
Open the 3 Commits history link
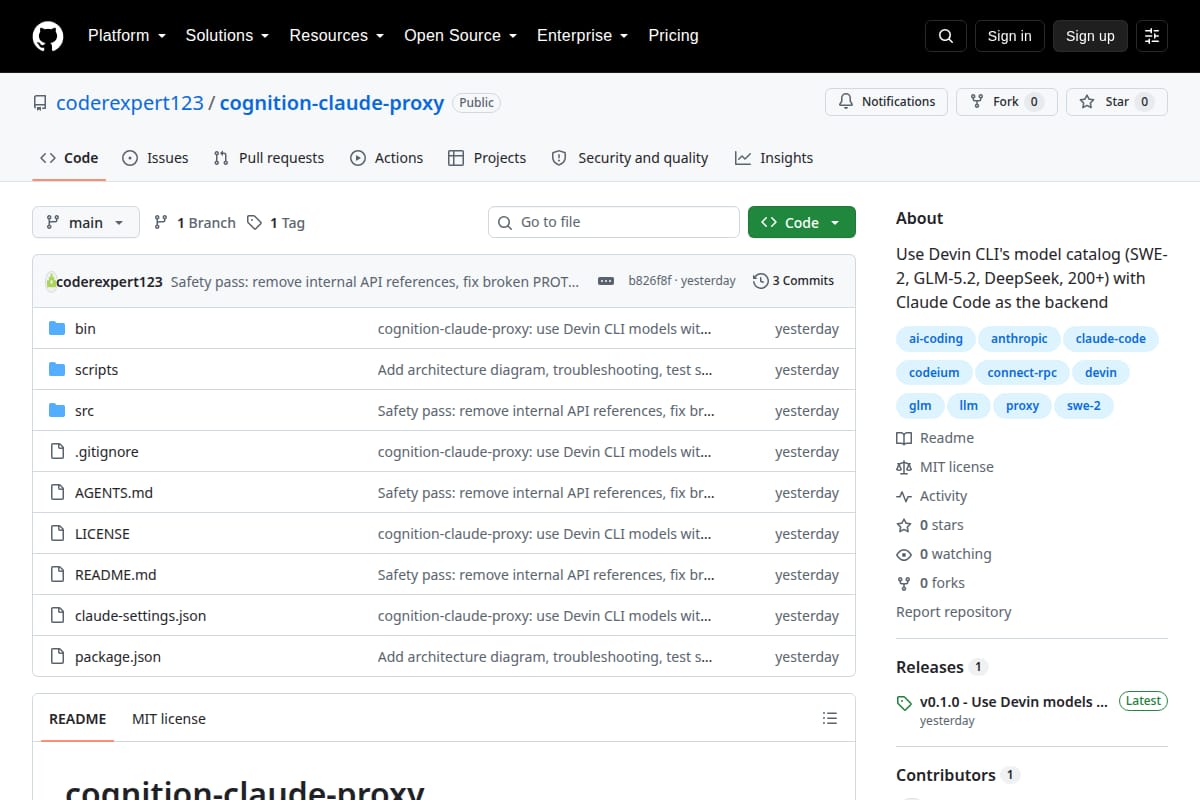[794, 281]
